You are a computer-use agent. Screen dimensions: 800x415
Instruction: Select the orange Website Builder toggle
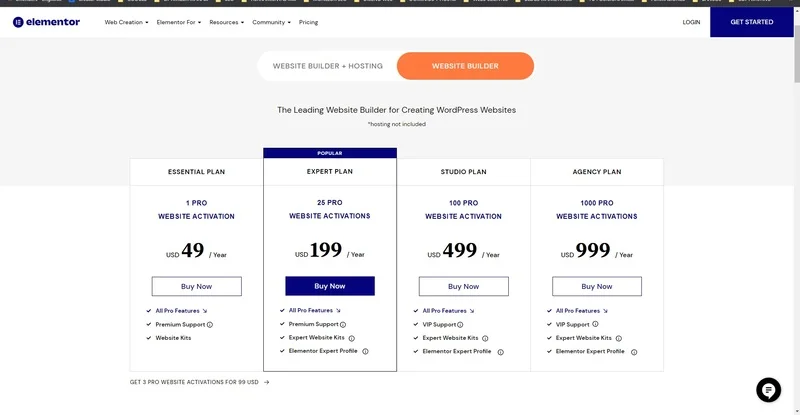point(465,66)
